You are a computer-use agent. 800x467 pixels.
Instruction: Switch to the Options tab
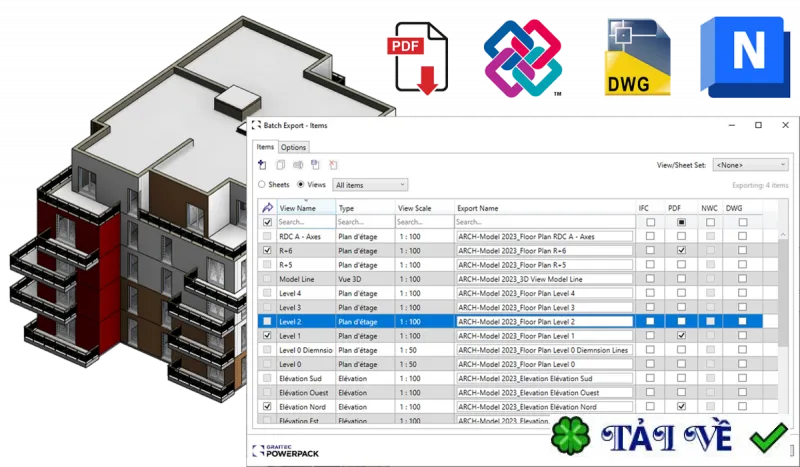(x=293, y=147)
